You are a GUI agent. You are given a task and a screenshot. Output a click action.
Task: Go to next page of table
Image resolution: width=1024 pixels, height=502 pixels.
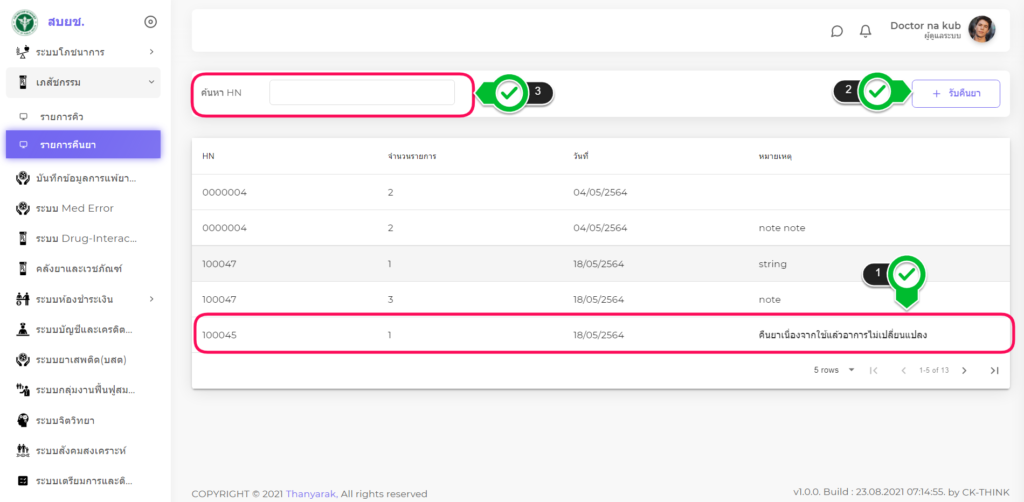click(964, 370)
